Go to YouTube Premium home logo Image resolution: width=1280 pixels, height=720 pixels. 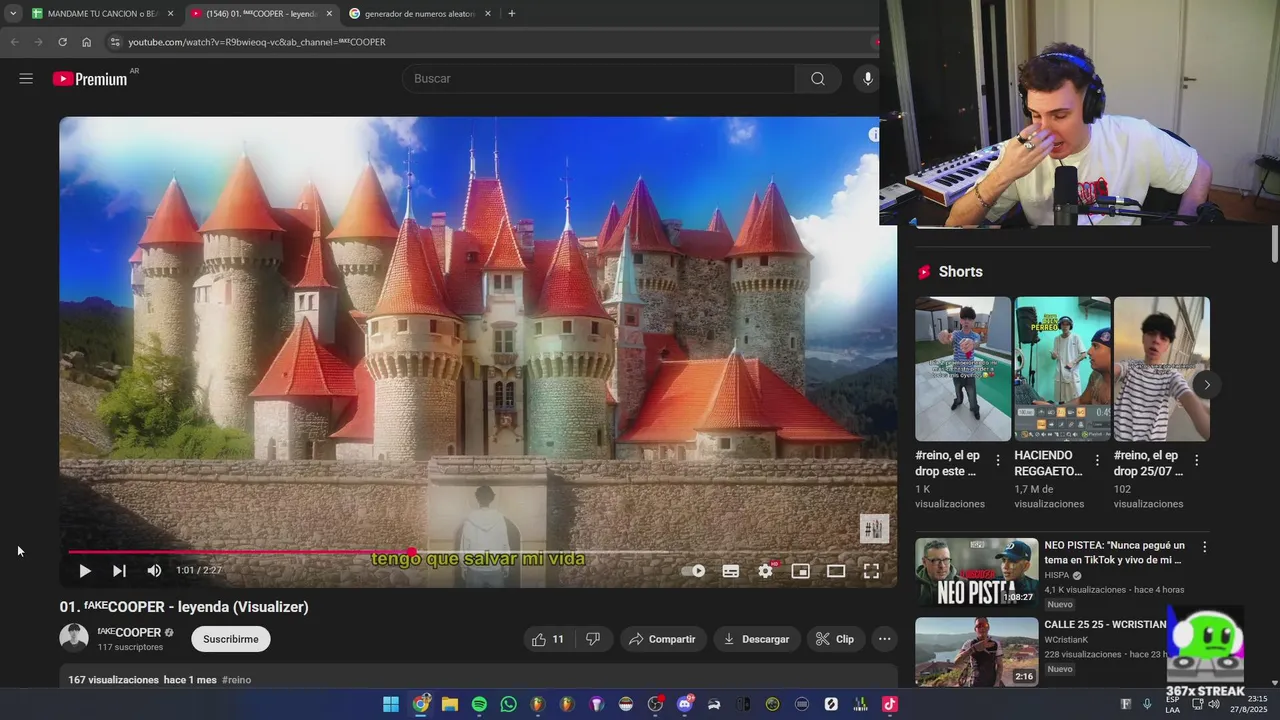(x=90, y=79)
